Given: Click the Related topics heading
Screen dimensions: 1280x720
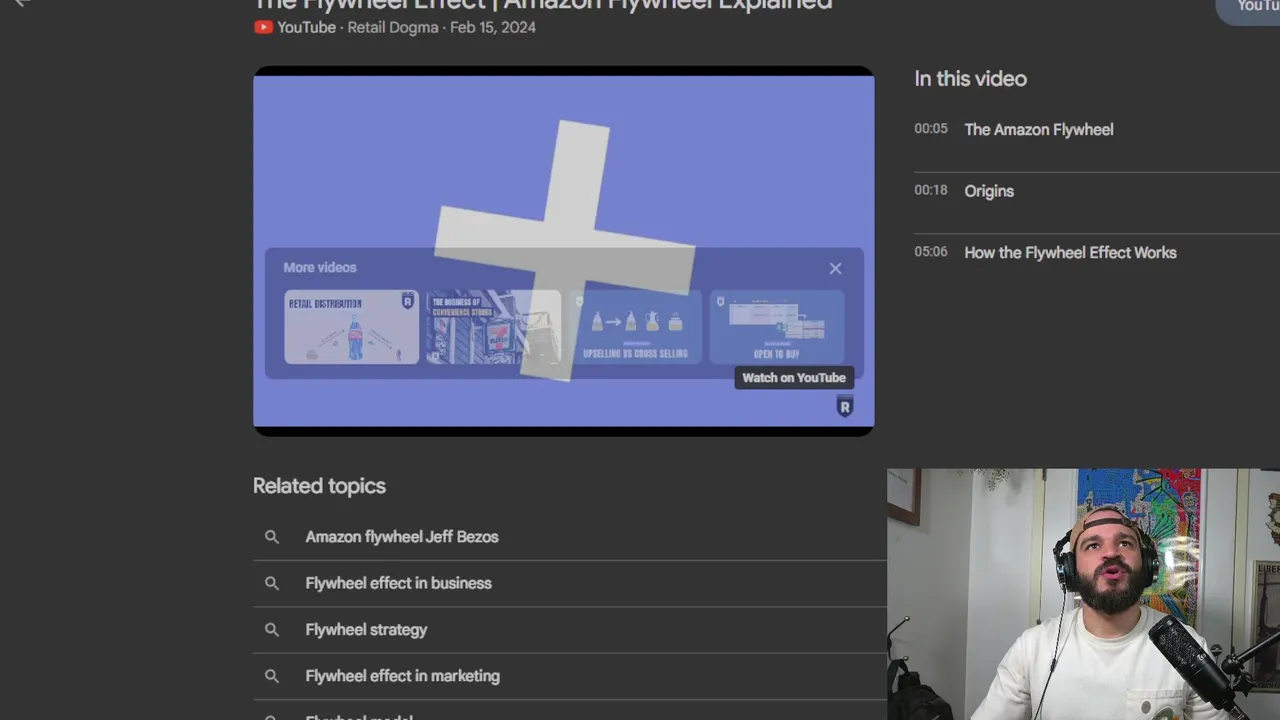Looking at the screenshot, I should [x=319, y=486].
